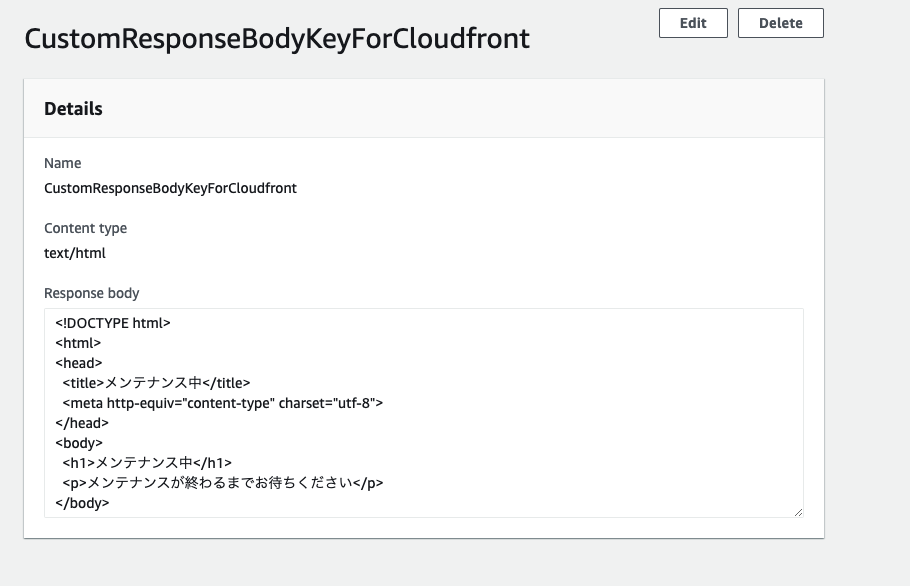910x586 pixels.
Task: Click the opening <head> tag line
Action: 78,363
